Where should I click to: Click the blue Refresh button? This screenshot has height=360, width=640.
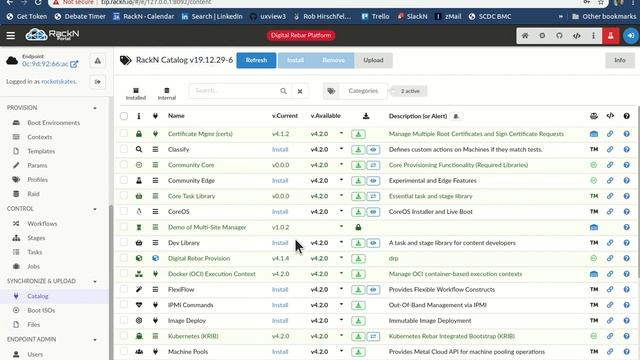coord(256,60)
